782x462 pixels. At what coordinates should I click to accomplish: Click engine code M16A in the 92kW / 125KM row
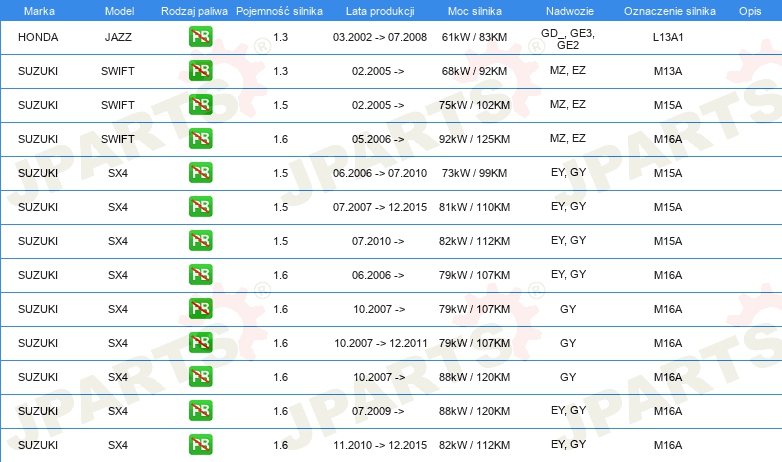668,139
